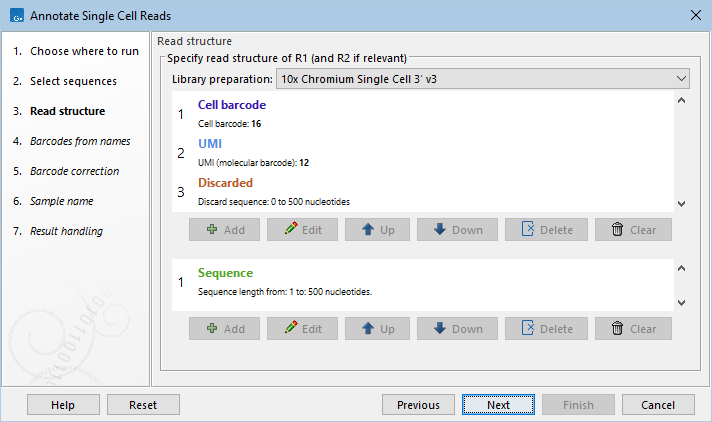Select the UMI element in R1 list

coord(211,144)
